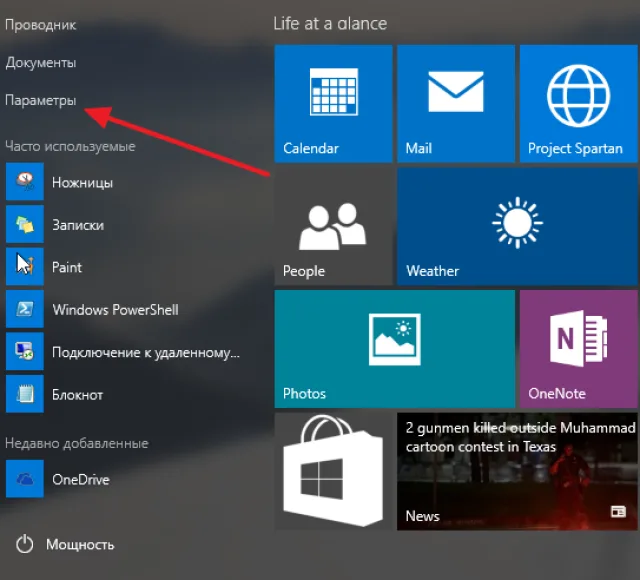Viewport: 640px width, 580px height.
Task: Click the small News icon in tile corner
Action: 618,511
